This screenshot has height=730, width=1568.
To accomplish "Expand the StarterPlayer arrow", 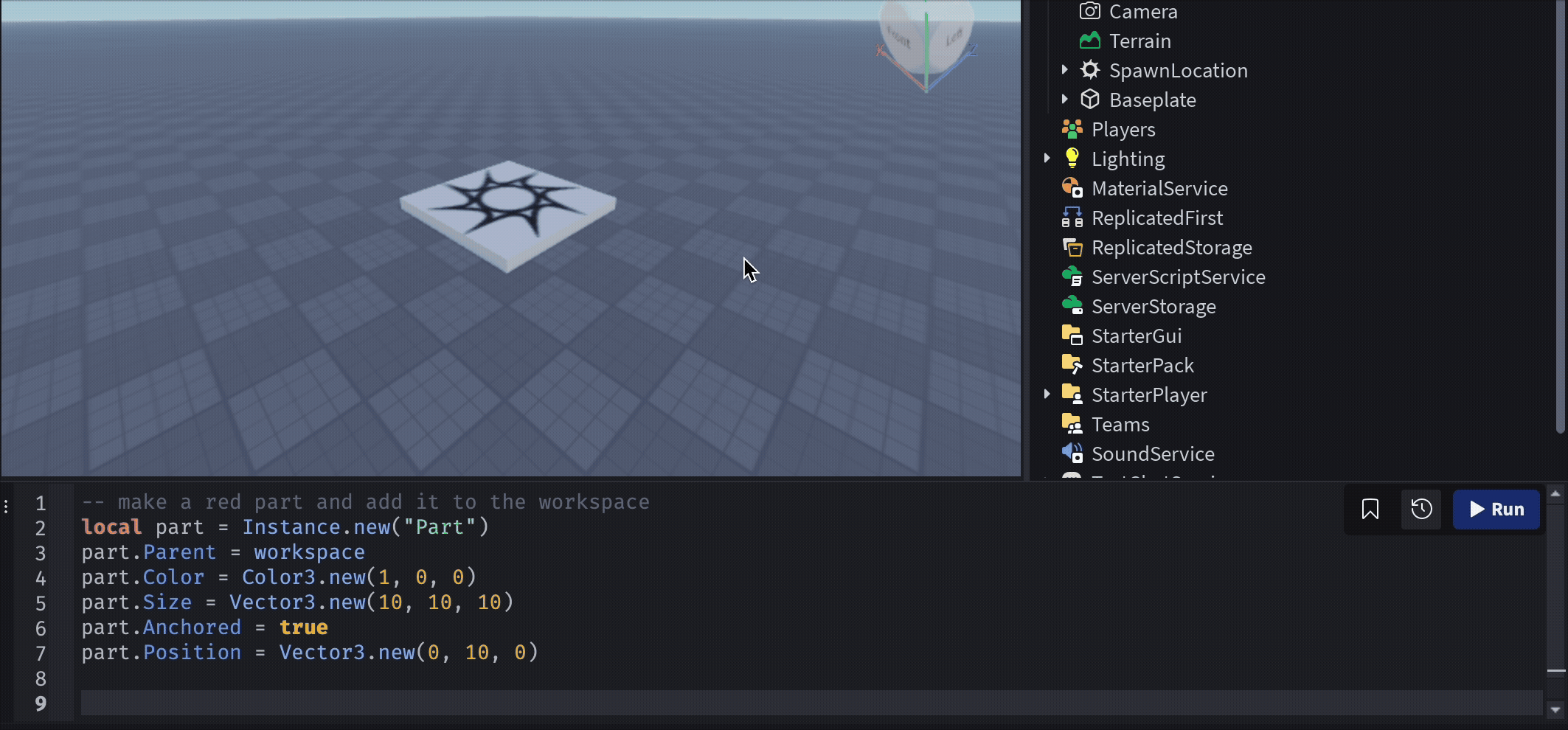I will pyautogui.click(x=1047, y=394).
